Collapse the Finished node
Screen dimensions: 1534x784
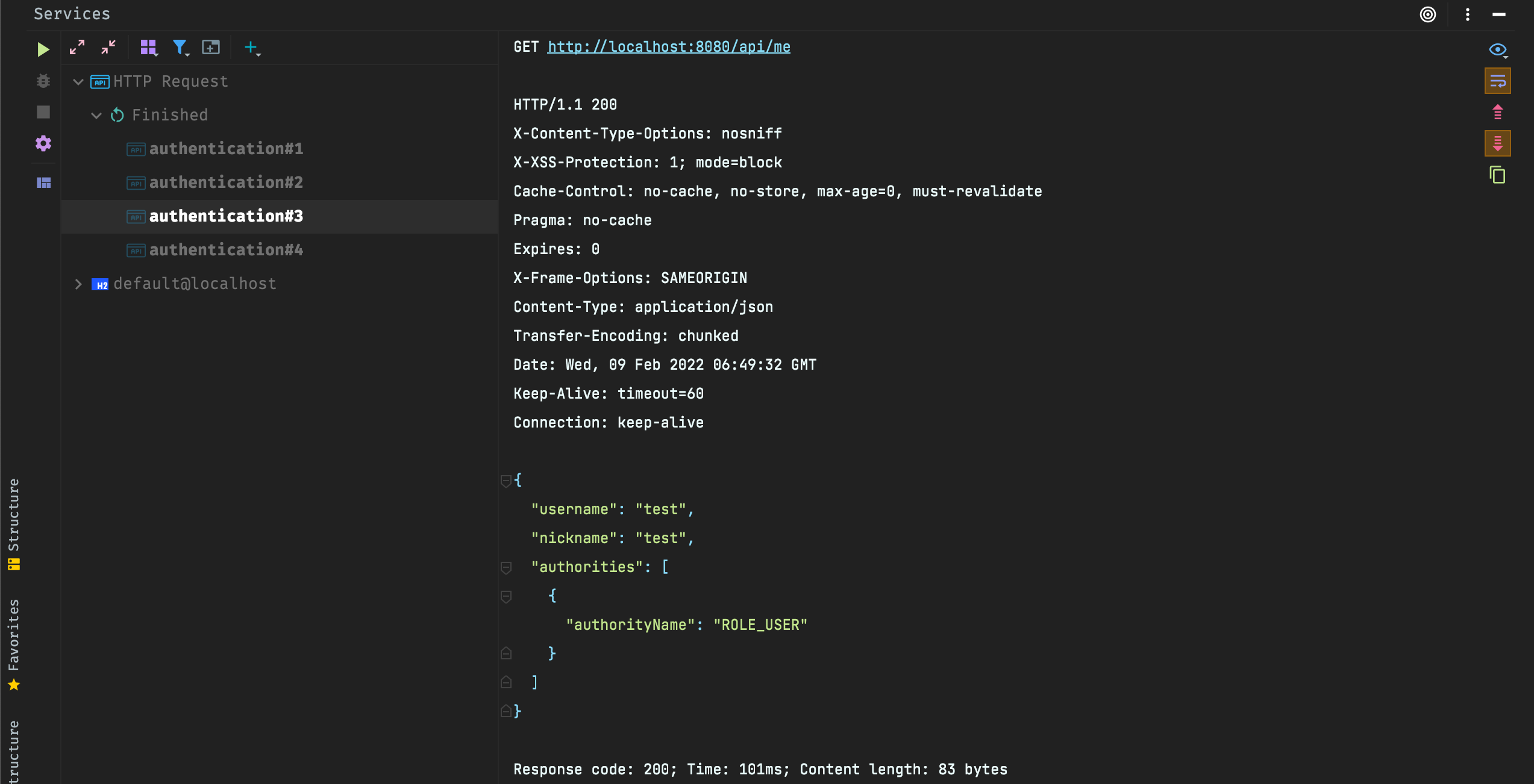pos(96,115)
